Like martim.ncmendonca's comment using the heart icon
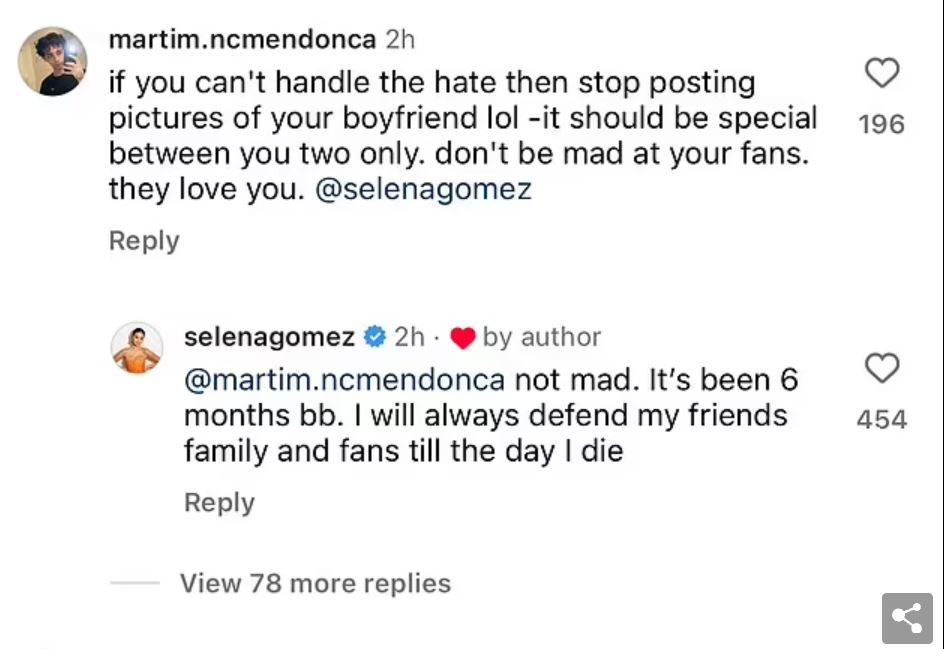The image size is (952, 649). [881, 72]
